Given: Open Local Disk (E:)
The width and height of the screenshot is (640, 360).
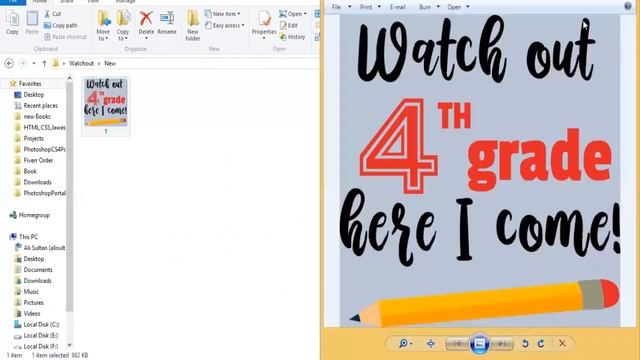Looking at the screenshot, I should (x=40, y=336).
